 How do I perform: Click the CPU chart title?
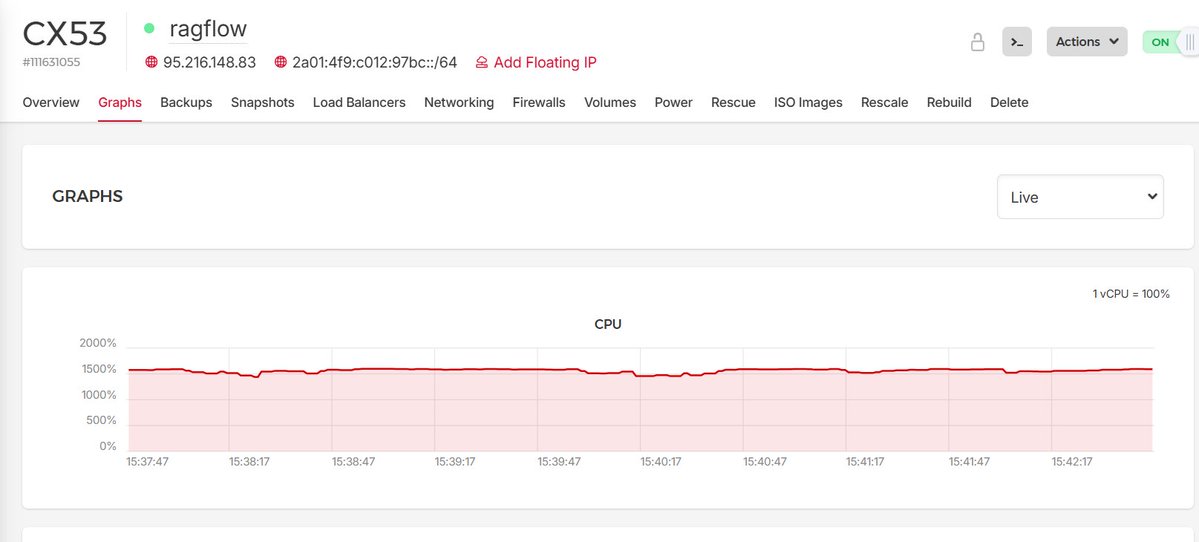click(608, 324)
